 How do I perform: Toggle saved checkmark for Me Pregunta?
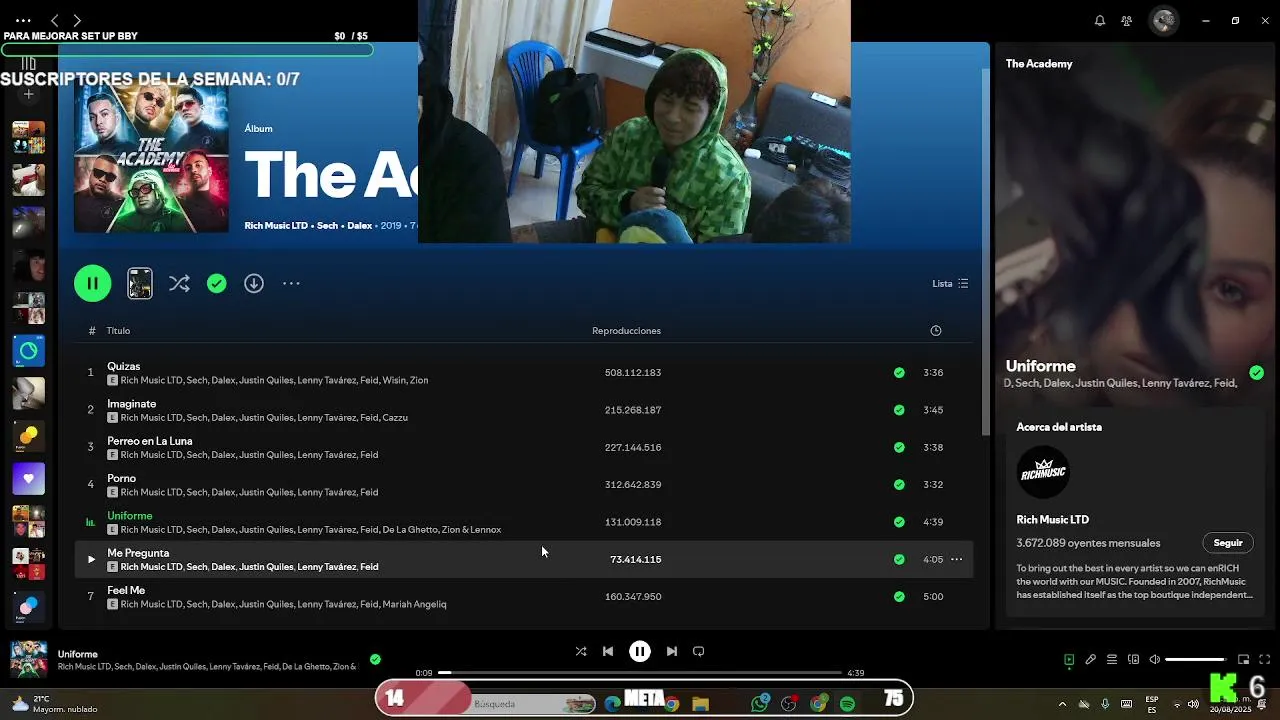click(899, 559)
